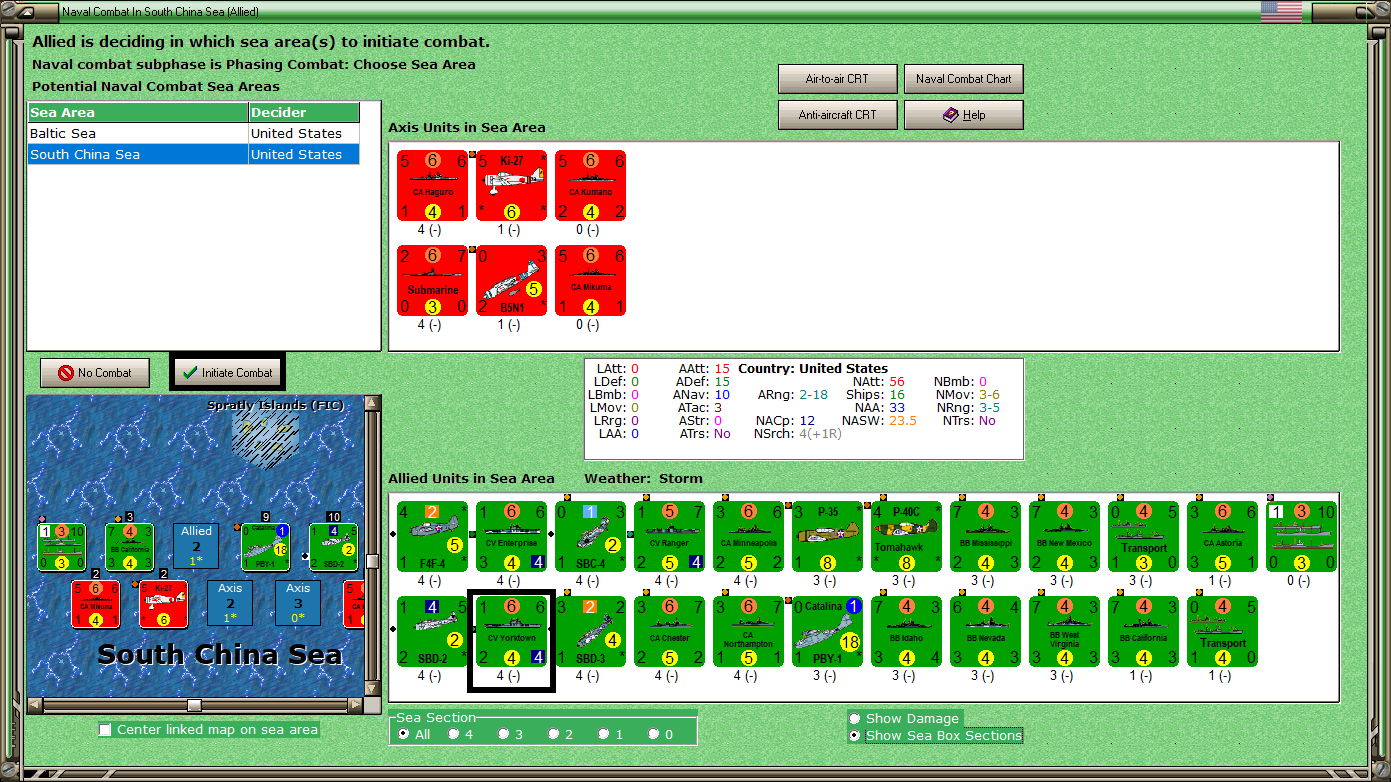1391x782 pixels.
Task: Select the CV Enterprise carrier unit
Action: point(511,537)
